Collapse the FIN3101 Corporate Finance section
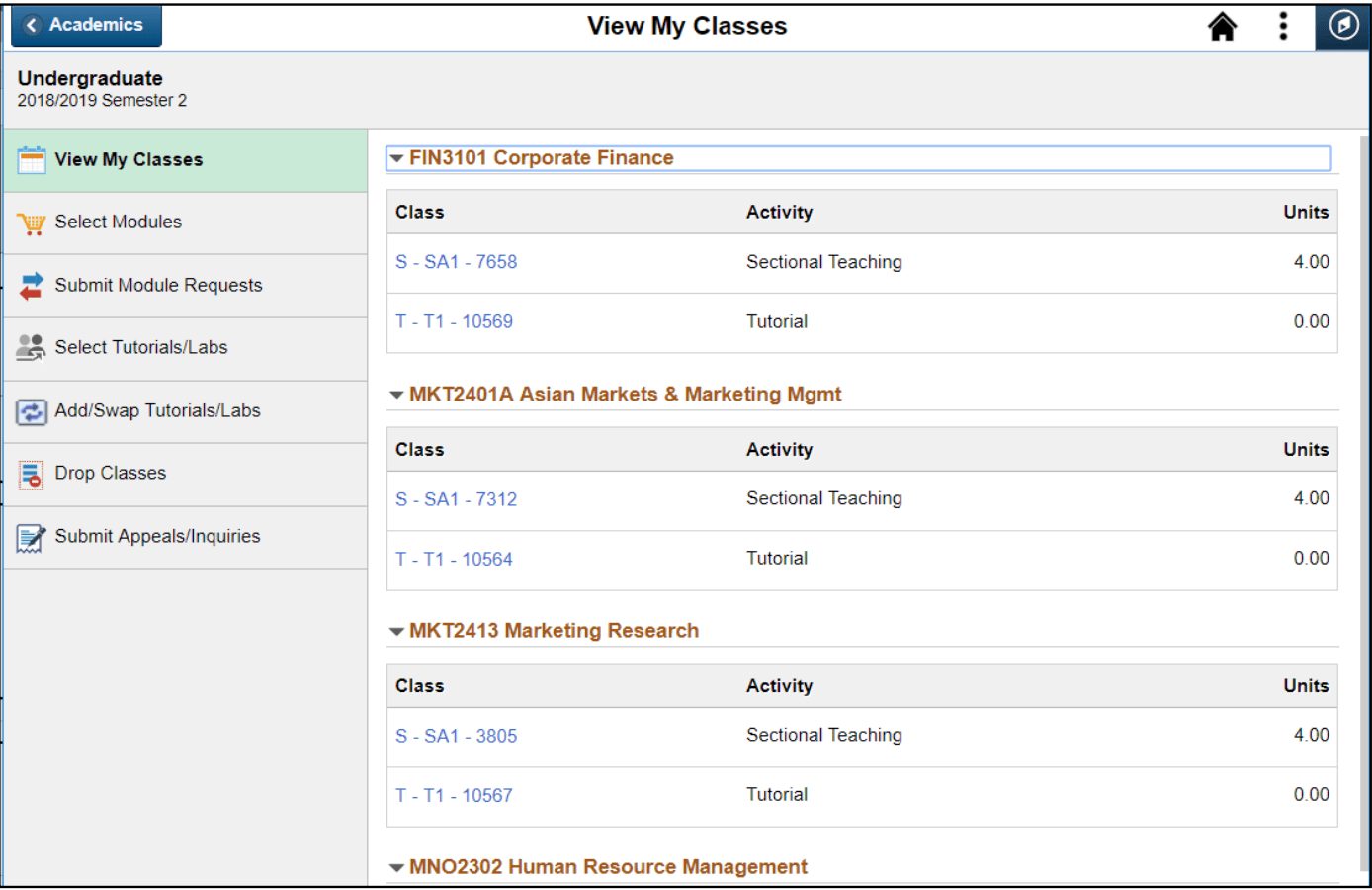Image resolution: width=1372 pixels, height=890 pixels. (396, 158)
